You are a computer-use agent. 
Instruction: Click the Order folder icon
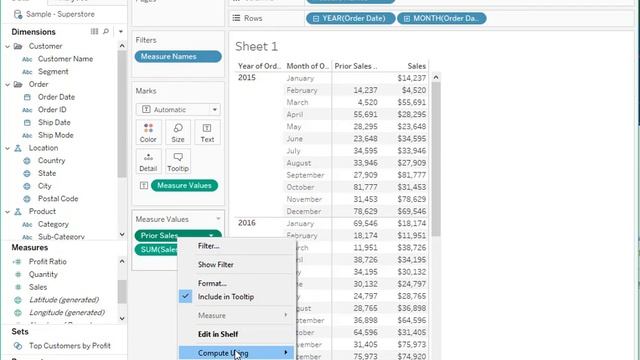tap(18, 84)
